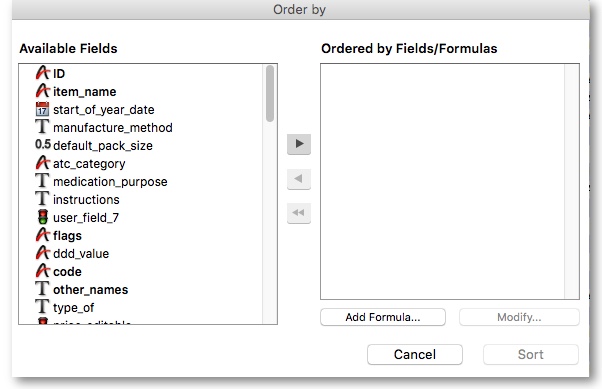Viewport: 602px width, 389px height.
Task: Click the alpha icon beside ID
Action: click(x=43, y=73)
